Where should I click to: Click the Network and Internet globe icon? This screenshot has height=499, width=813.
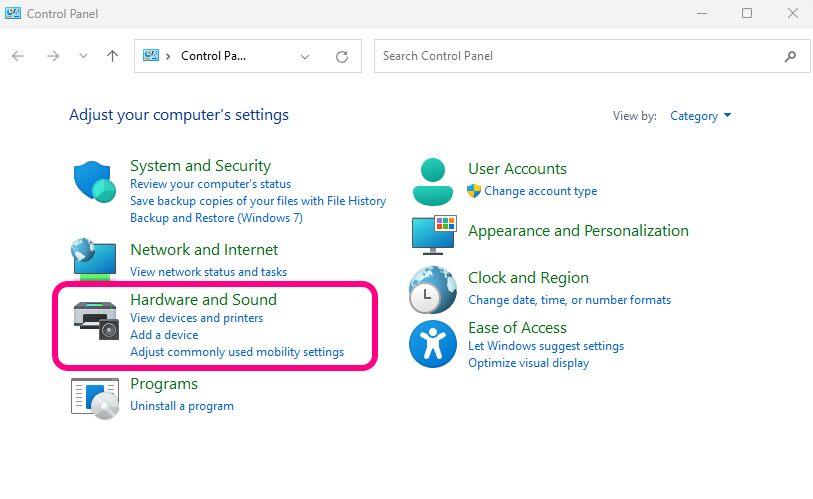pos(94,259)
